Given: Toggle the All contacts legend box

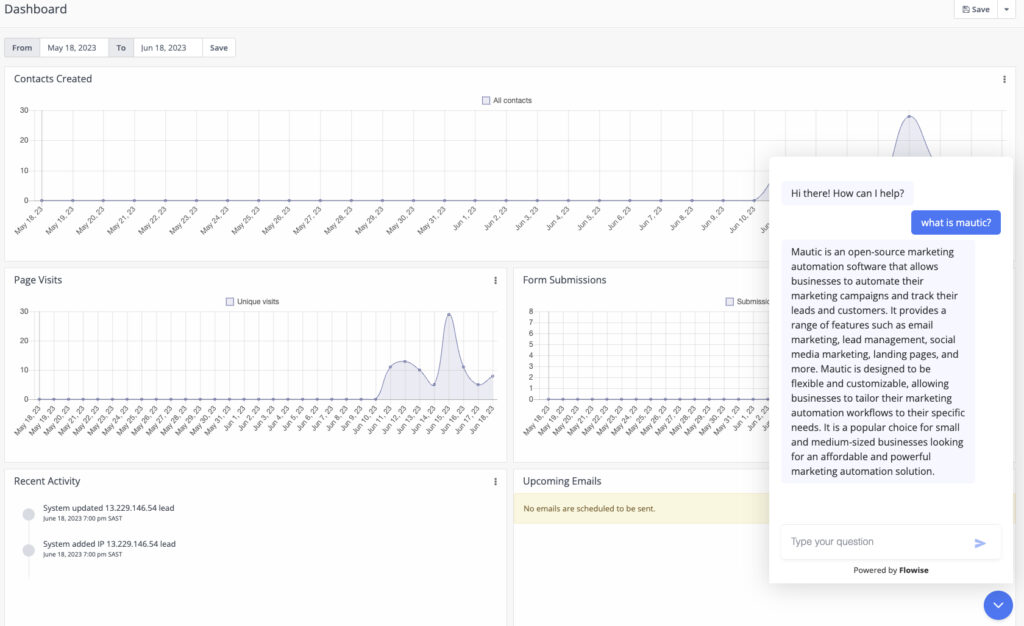Looking at the screenshot, I should 486,101.
